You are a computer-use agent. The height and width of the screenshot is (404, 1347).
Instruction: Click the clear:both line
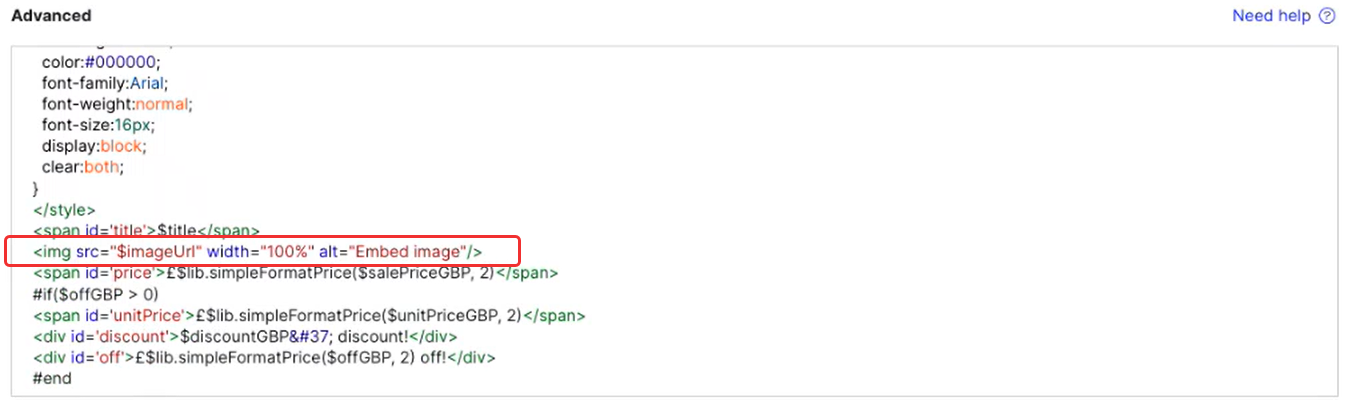click(x=83, y=167)
